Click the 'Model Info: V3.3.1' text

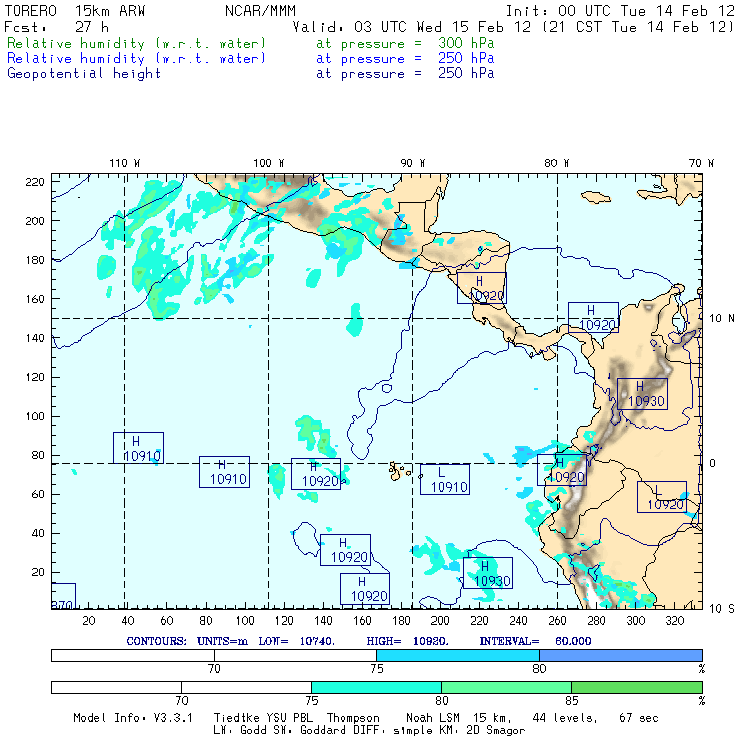(133, 718)
